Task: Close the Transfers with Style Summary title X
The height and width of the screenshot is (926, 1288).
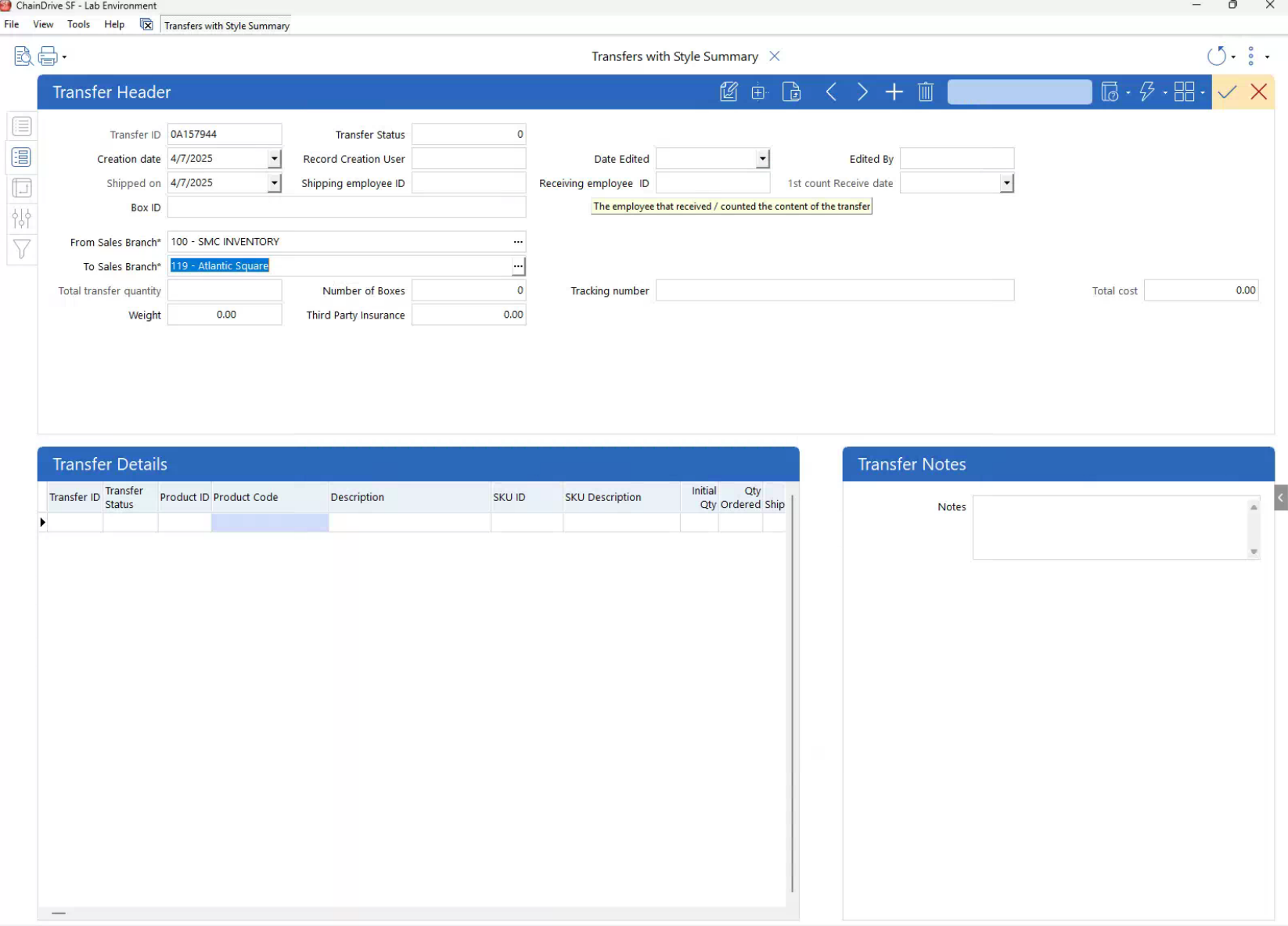Action: pyautogui.click(x=774, y=56)
